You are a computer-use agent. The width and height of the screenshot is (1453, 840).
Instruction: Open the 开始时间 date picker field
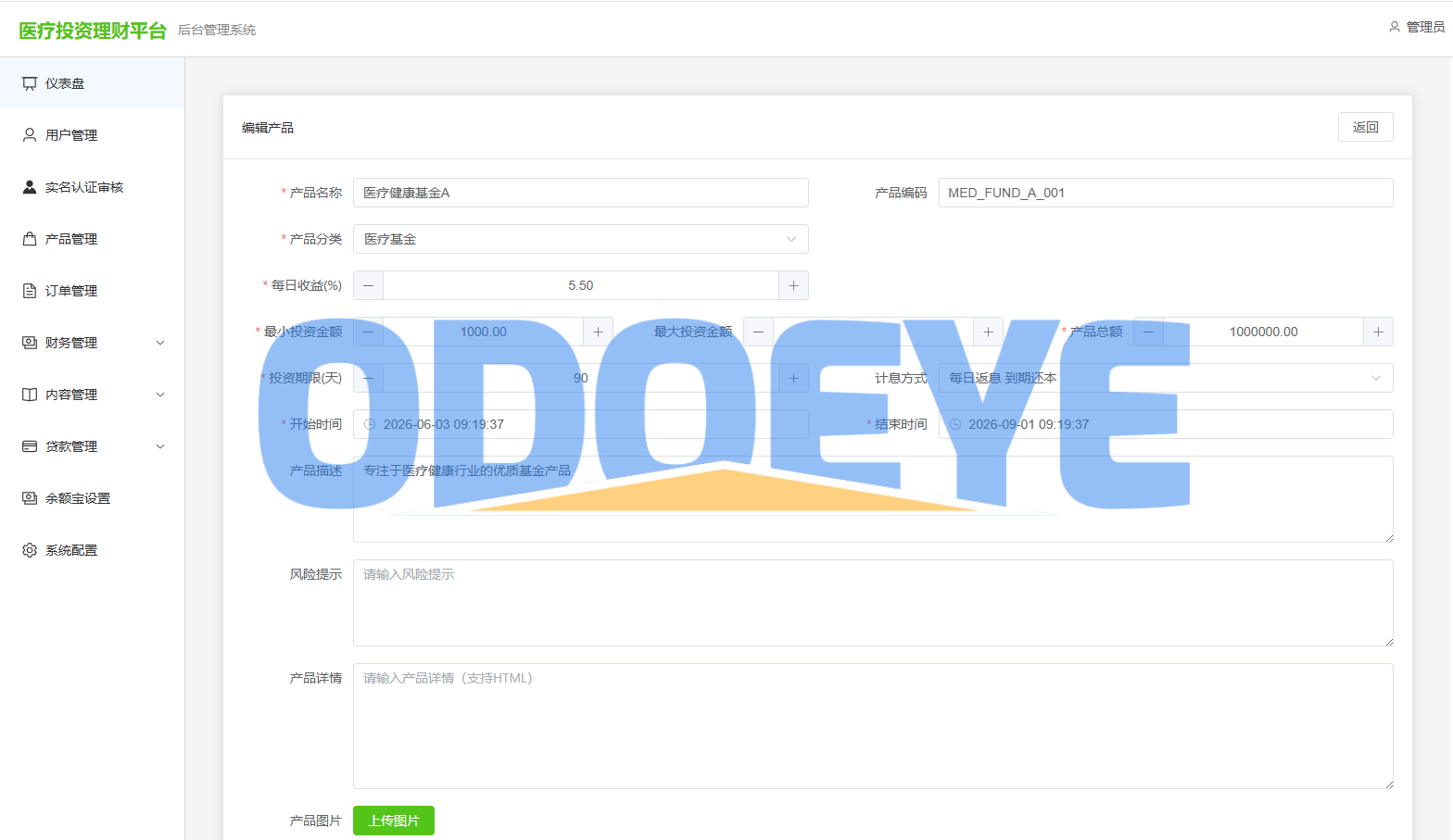(581, 424)
